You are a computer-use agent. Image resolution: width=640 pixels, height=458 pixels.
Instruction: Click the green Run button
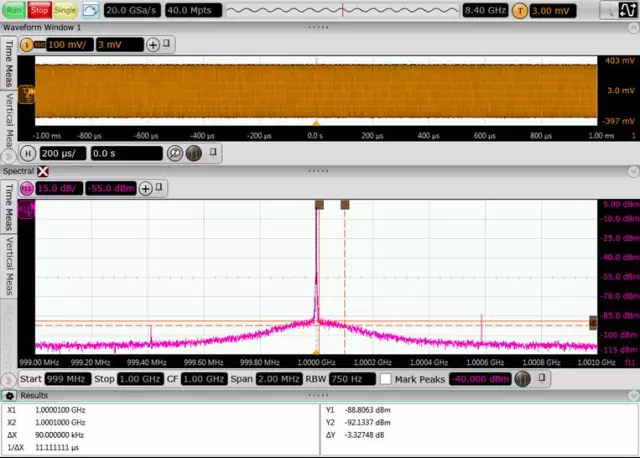pos(13,10)
